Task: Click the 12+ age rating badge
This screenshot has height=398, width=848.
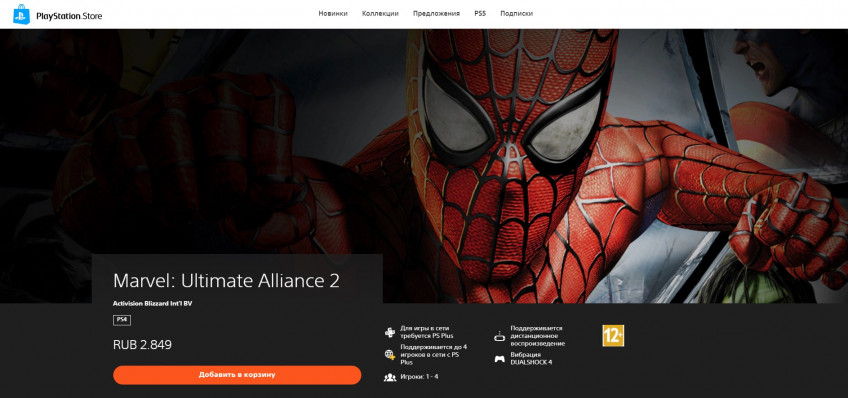Action: click(613, 336)
